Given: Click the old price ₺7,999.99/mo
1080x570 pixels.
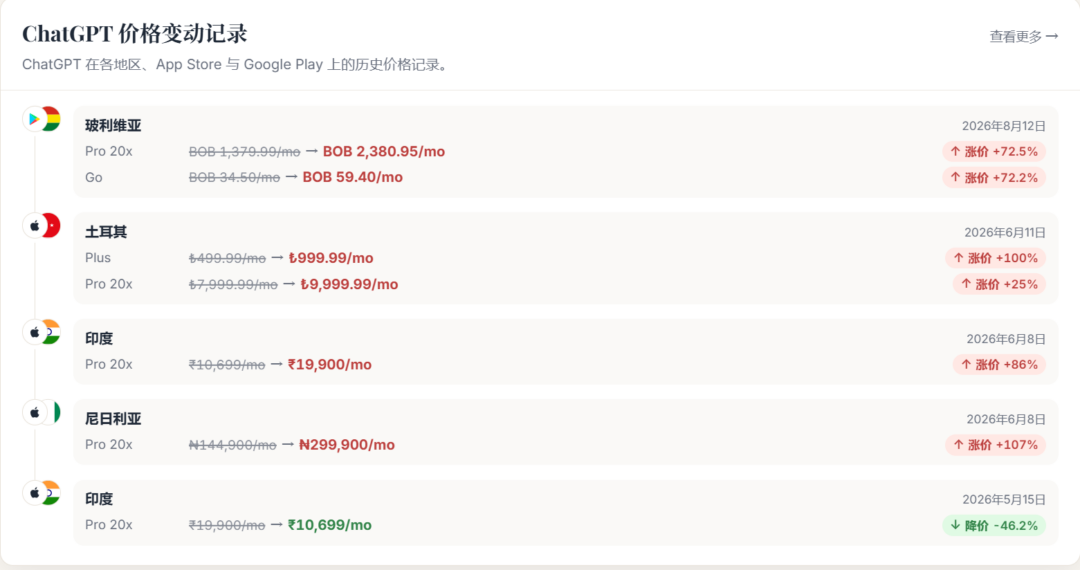Looking at the screenshot, I should 233,284.
